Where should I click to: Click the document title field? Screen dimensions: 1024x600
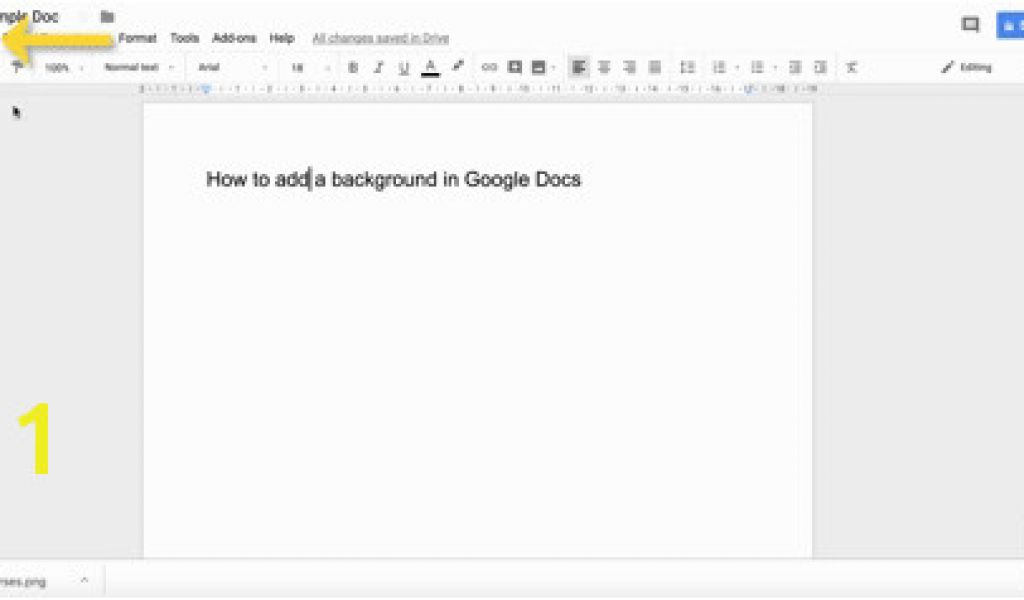(x=29, y=16)
